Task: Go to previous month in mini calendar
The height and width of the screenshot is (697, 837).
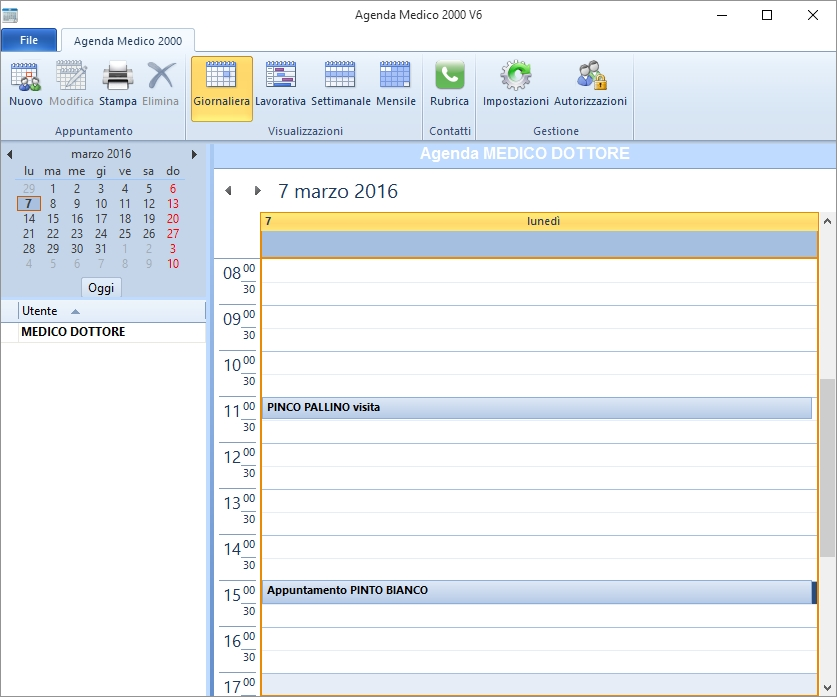Action: click(x=10, y=154)
